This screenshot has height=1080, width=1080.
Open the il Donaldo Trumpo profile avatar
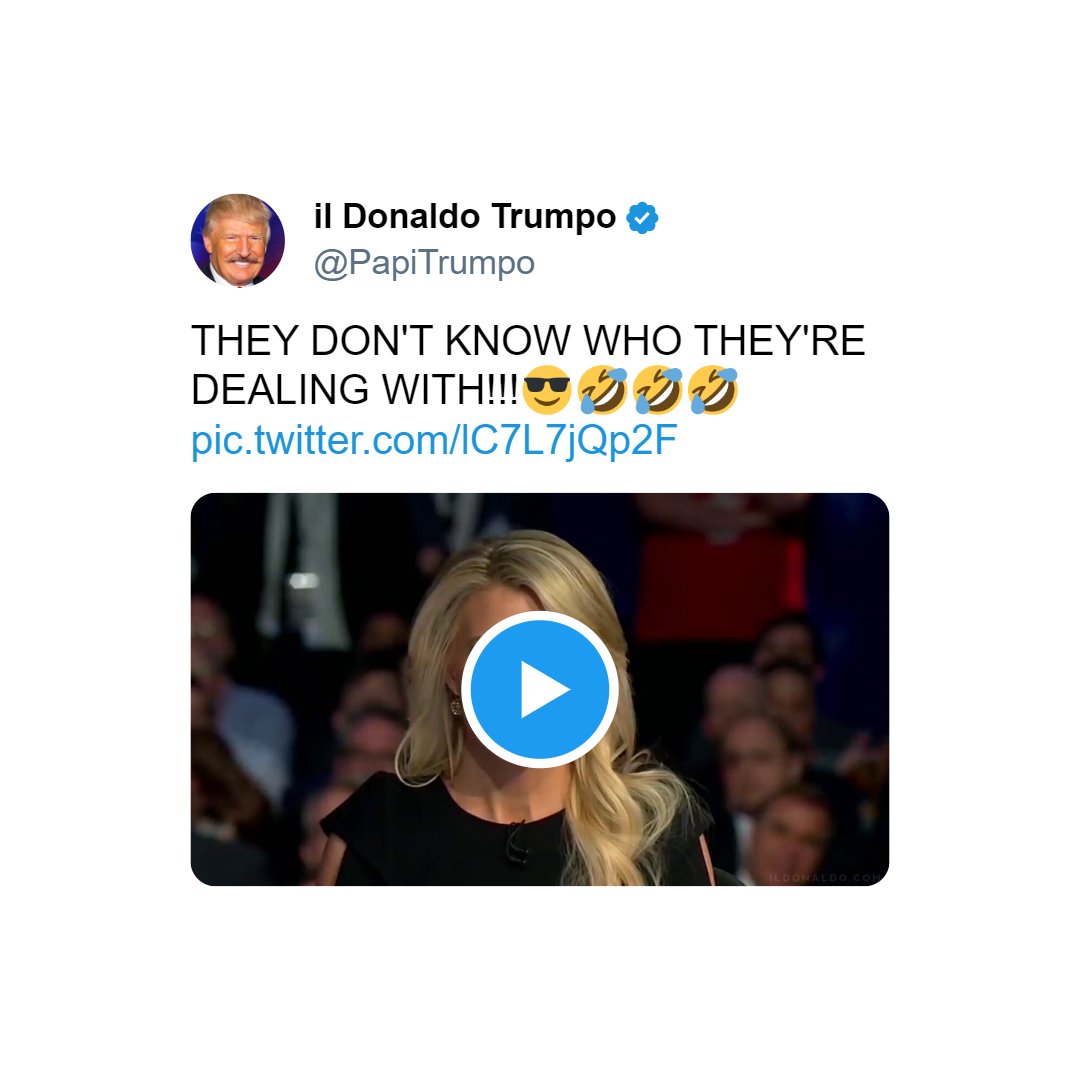(238, 240)
